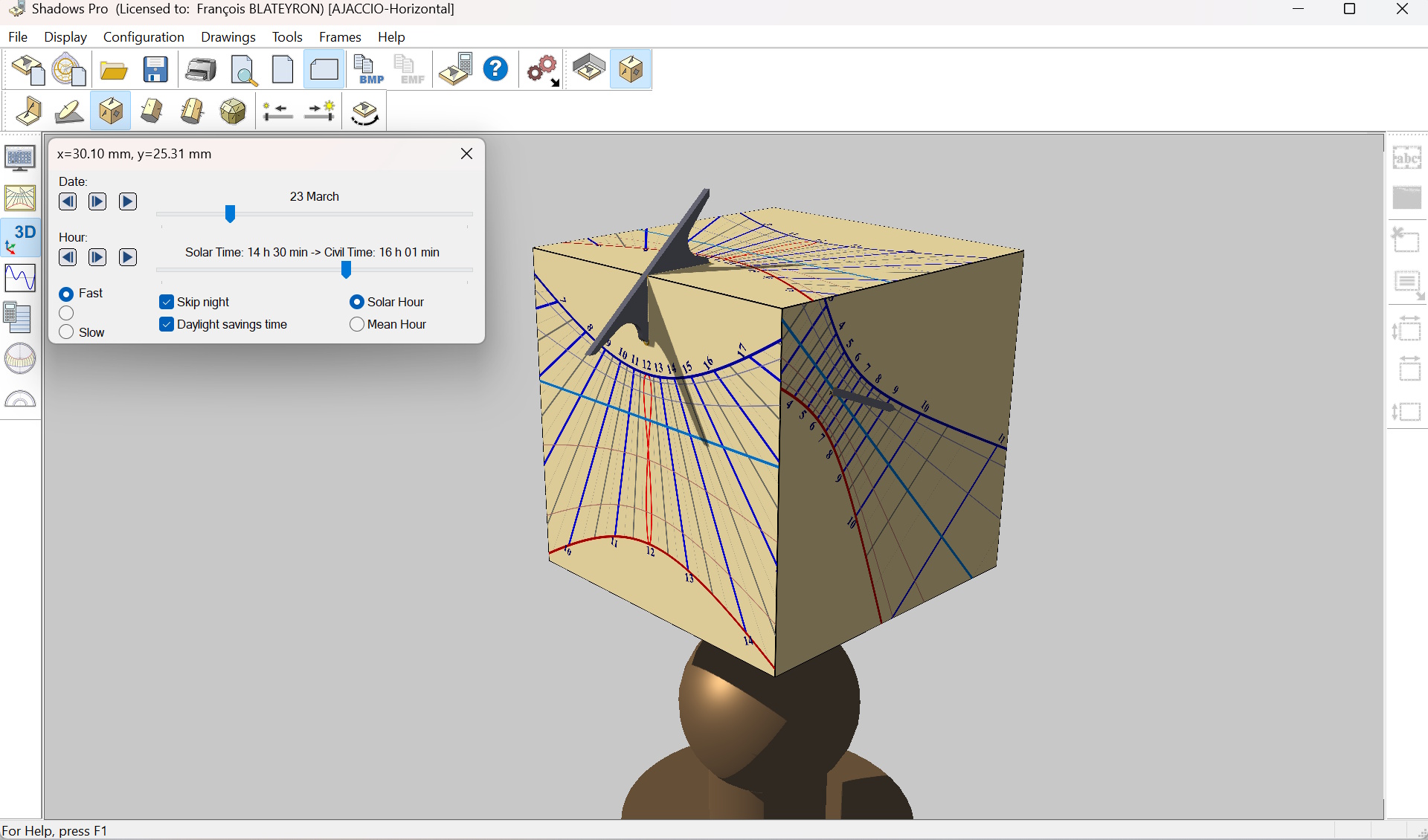Click the highlighted cube sundial icon in top toolbar
This screenshot has width=1428, height=840.
[631, 69]
